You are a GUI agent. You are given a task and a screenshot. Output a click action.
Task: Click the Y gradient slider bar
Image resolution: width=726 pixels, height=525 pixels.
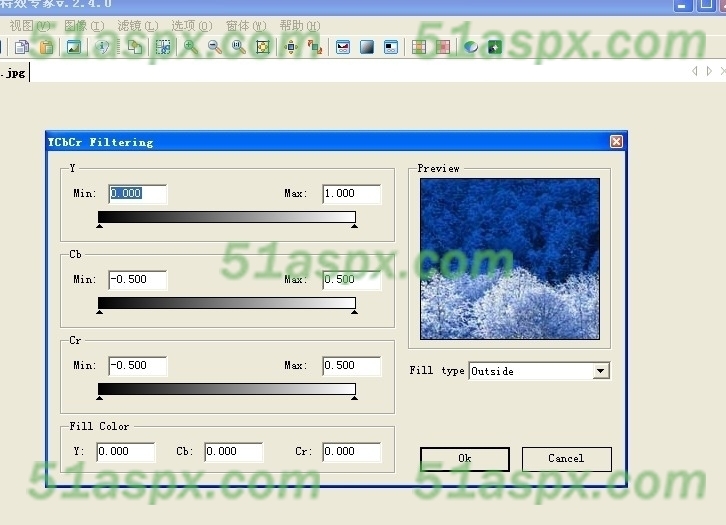coord(227,217)
